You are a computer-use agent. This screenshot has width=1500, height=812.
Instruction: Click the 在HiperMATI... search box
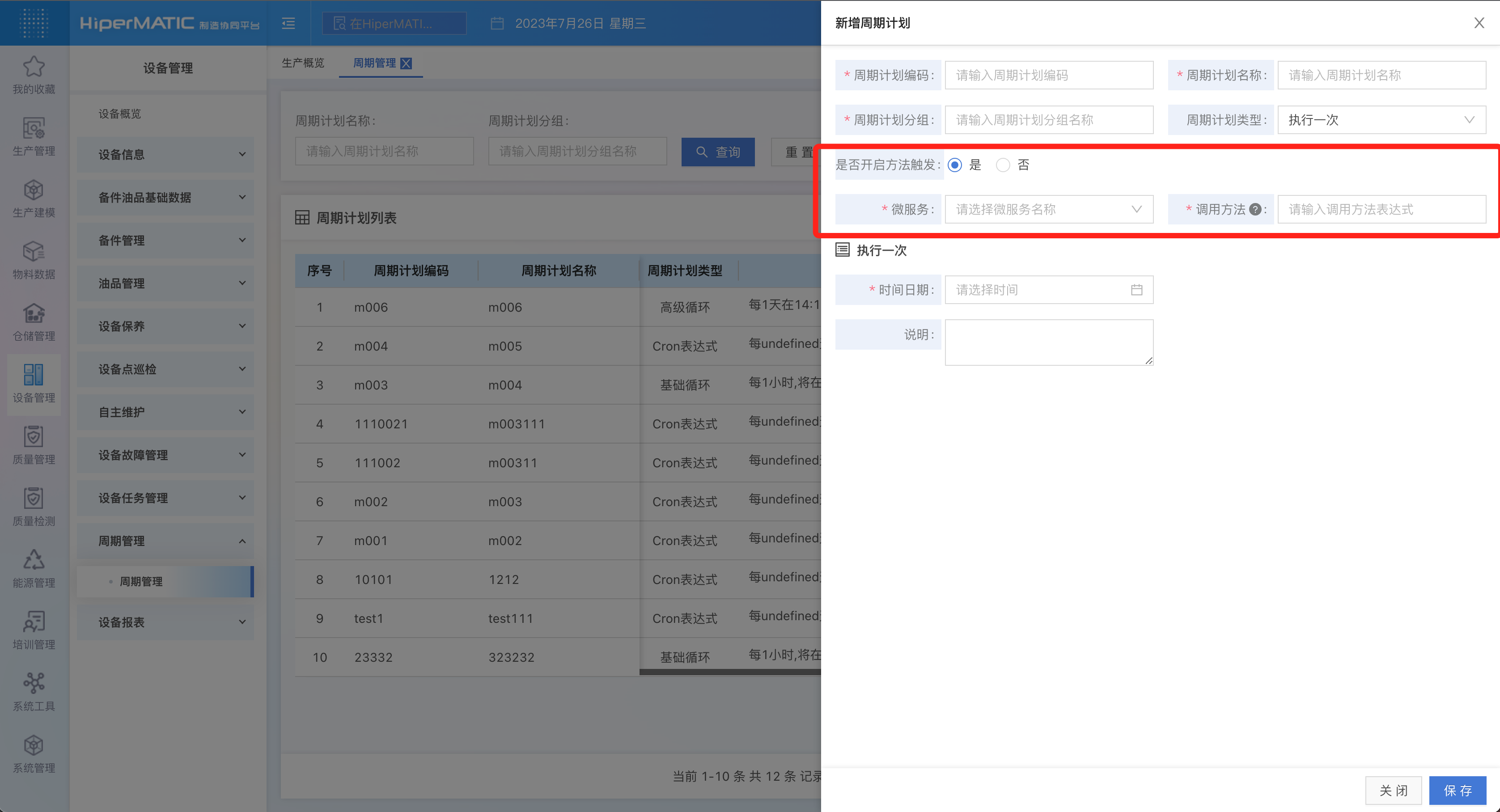click(x=394, y=23)
